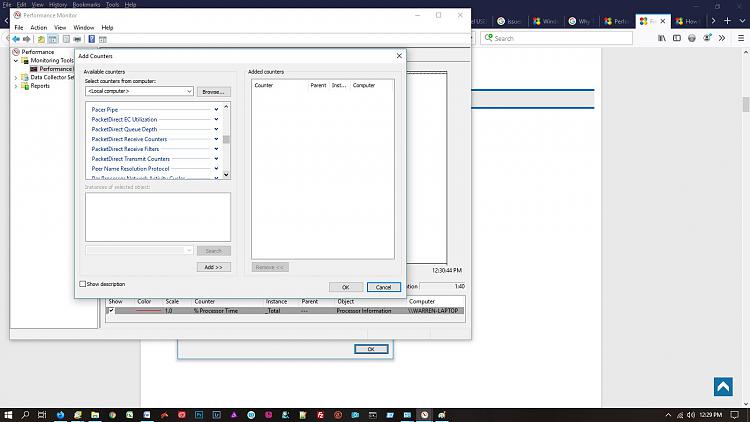This screenshot has height=422, width=750.
Task: Click the counter list scroll-down arrow
Action: [226, 175]
